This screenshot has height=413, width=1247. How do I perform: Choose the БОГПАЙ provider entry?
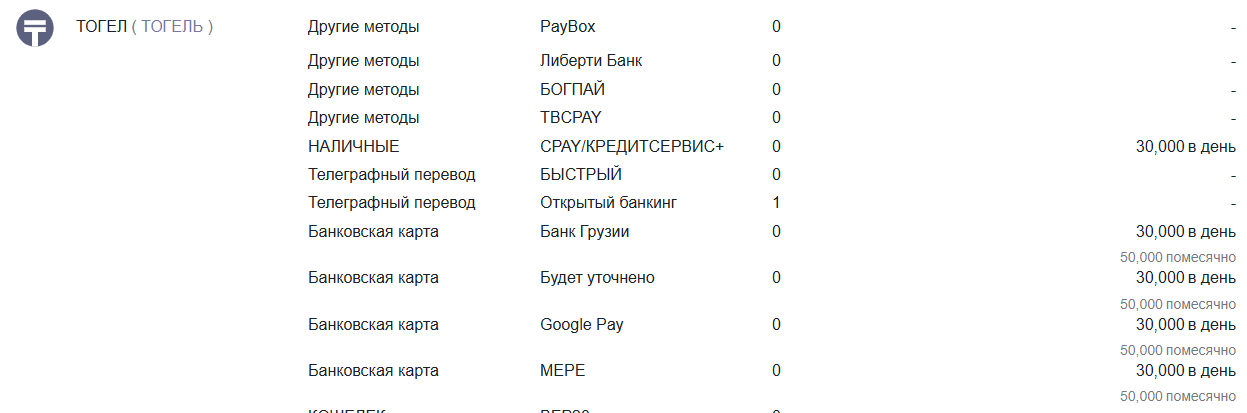coord(572,90)
